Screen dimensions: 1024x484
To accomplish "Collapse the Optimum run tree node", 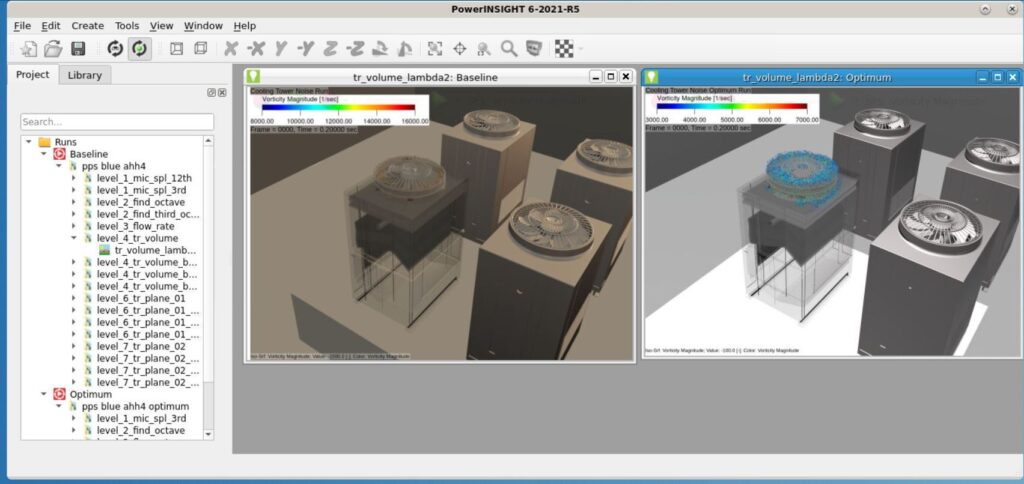I will pyautogui.click(x=44, y=394).
